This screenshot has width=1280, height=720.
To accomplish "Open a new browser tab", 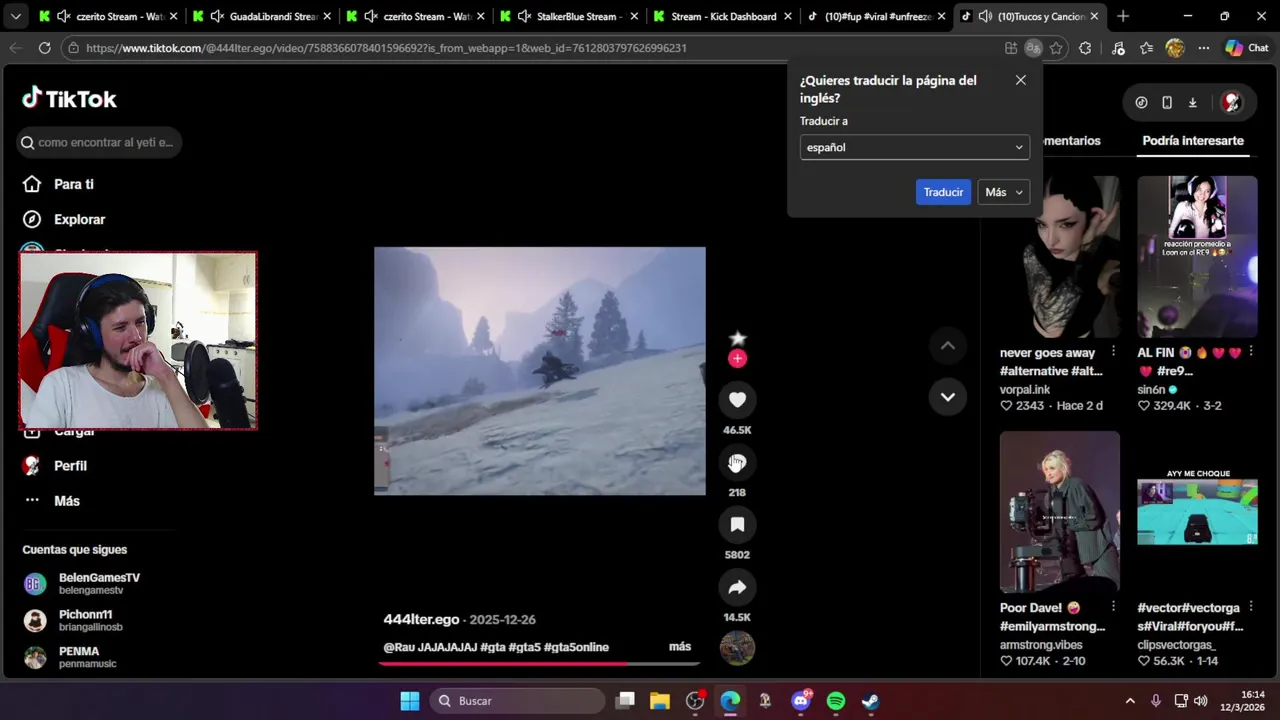I will (1122, 16).
